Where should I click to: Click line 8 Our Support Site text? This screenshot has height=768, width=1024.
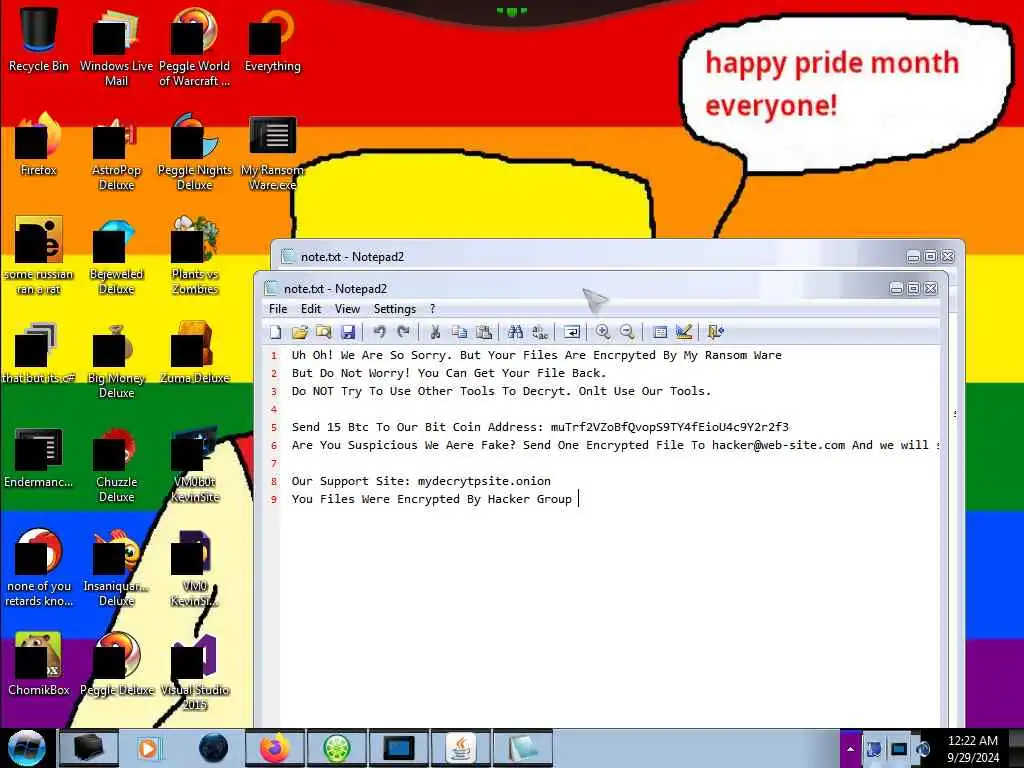421,481
